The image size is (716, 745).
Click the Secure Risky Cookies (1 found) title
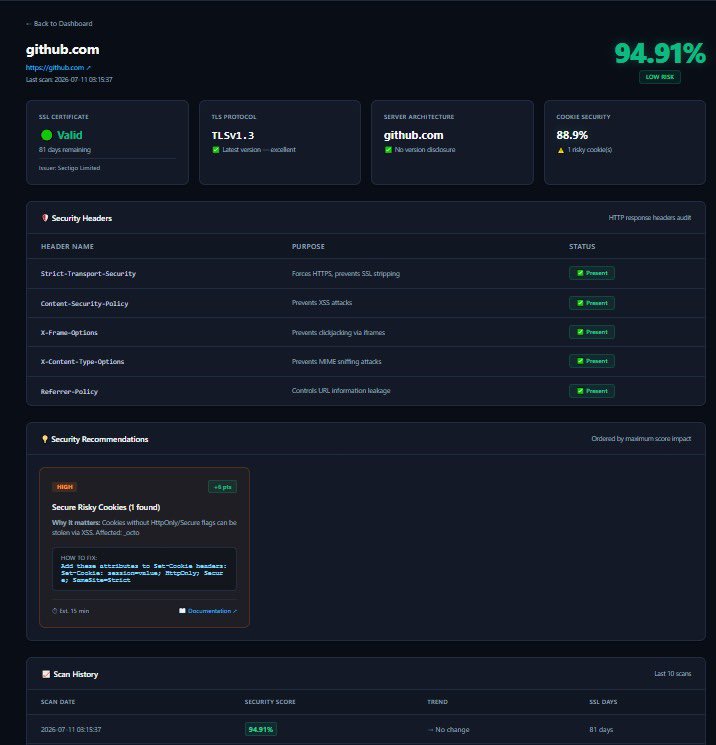(106, 507)
